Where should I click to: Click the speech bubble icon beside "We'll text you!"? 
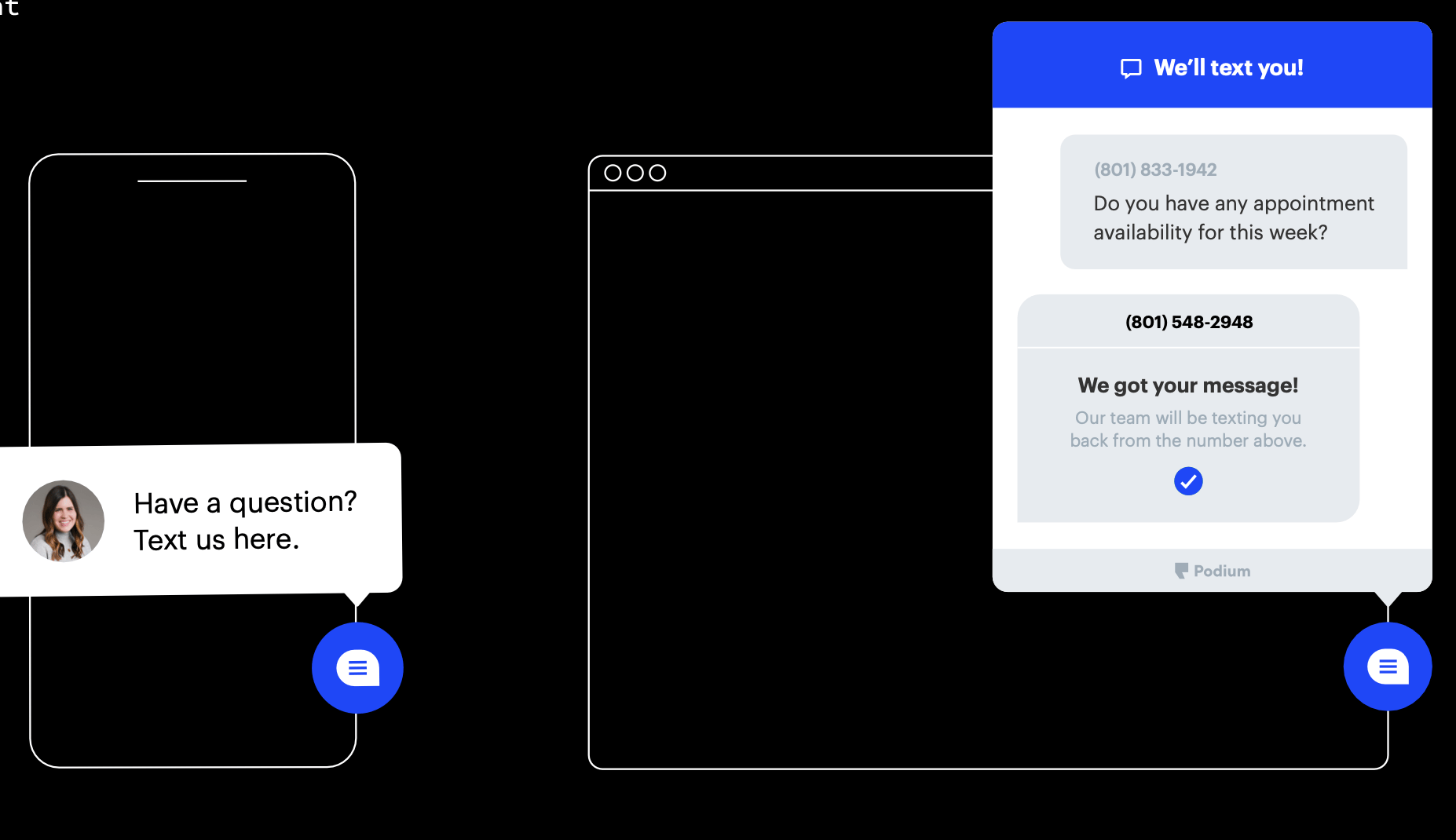point(1131,68)
